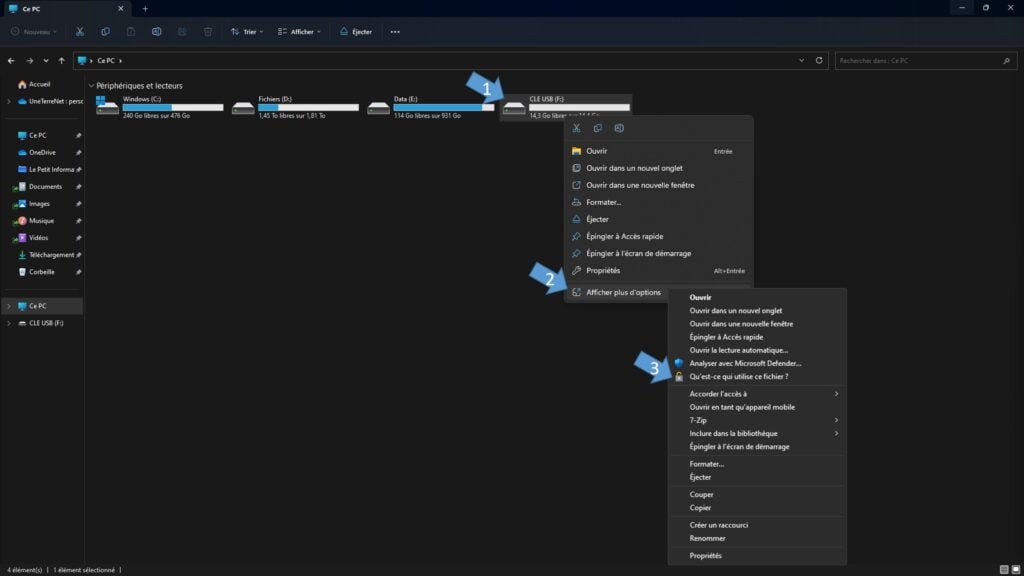Screen dimensions: 1024x576
Task: Choose Épingler à l'écran de démarrage
Action: tap(658, 253)
